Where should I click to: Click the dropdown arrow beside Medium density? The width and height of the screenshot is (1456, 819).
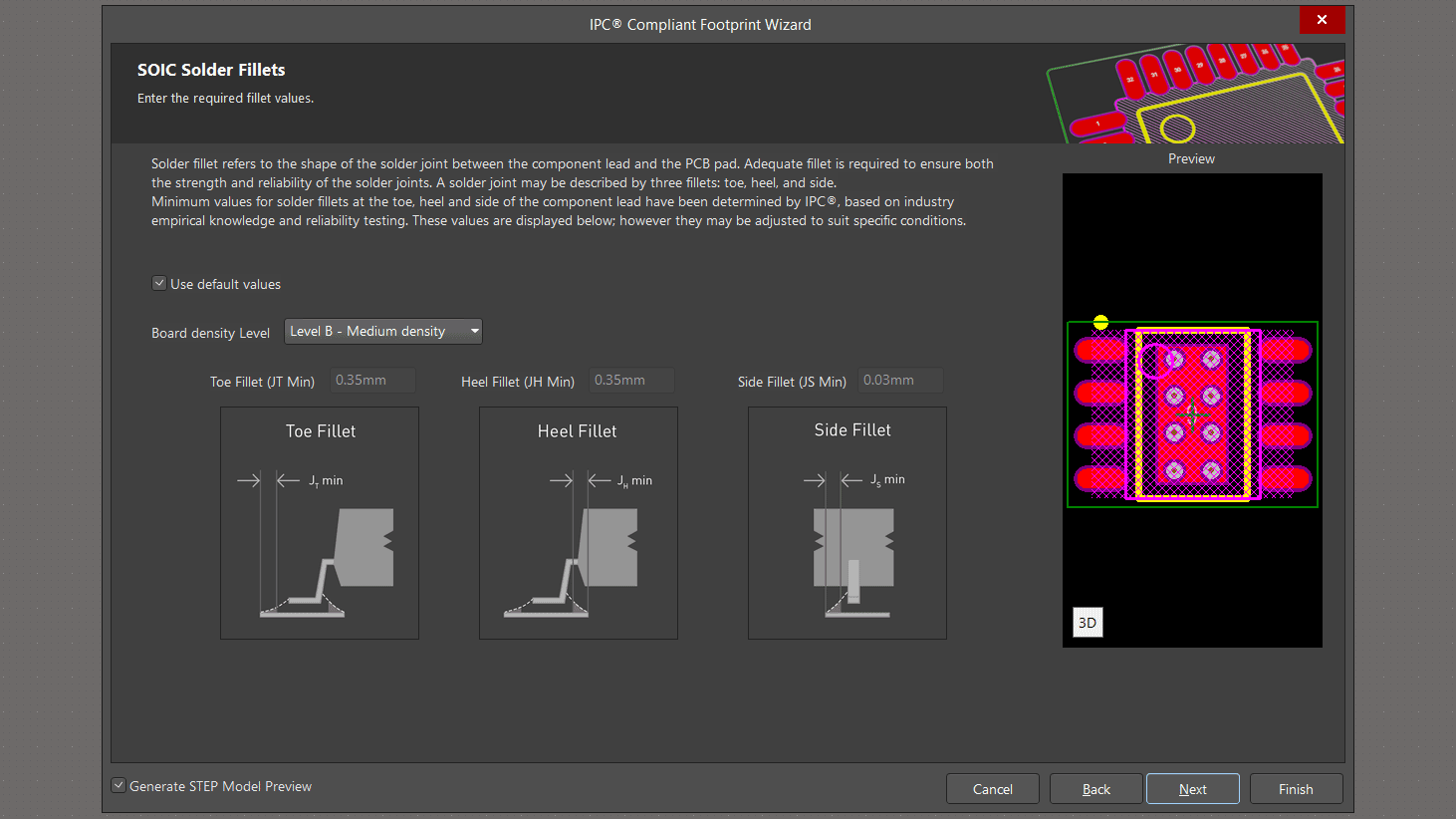tap(474, 332)
